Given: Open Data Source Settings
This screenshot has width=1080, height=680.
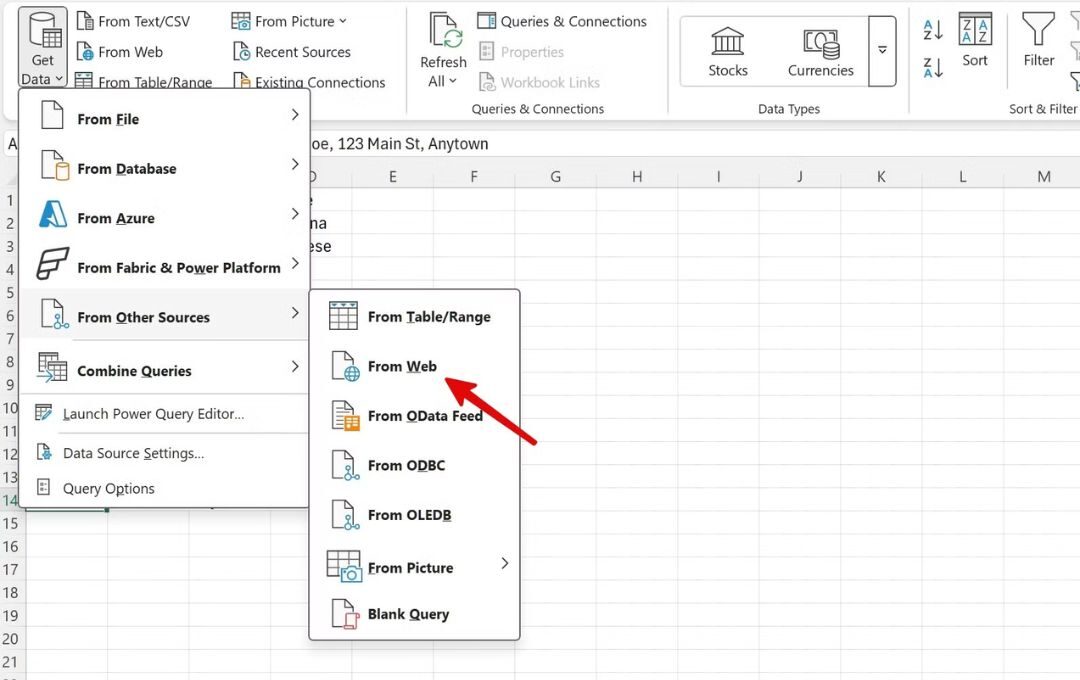Looking at the screenshot, I should (x=133, y=453).
